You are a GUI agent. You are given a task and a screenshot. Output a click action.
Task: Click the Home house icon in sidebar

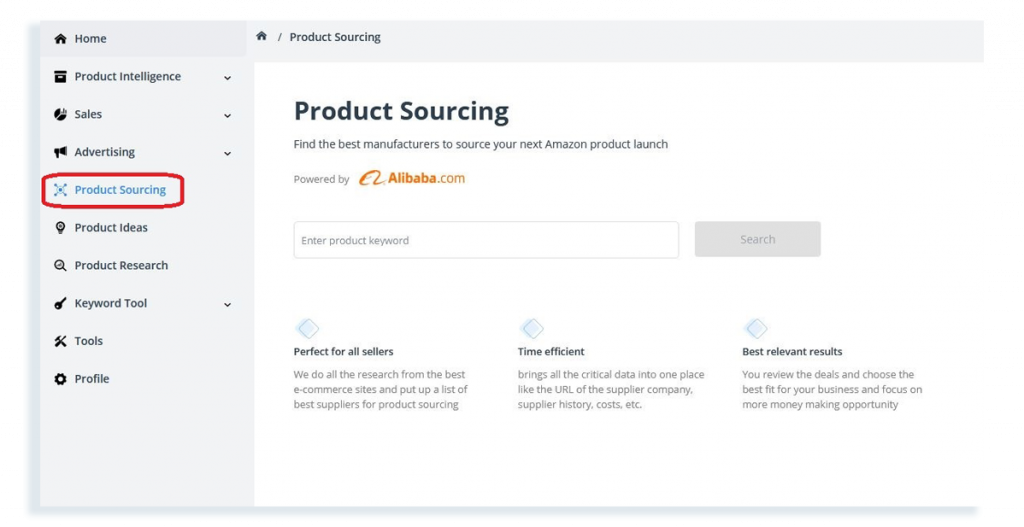(x=60, y=39)
